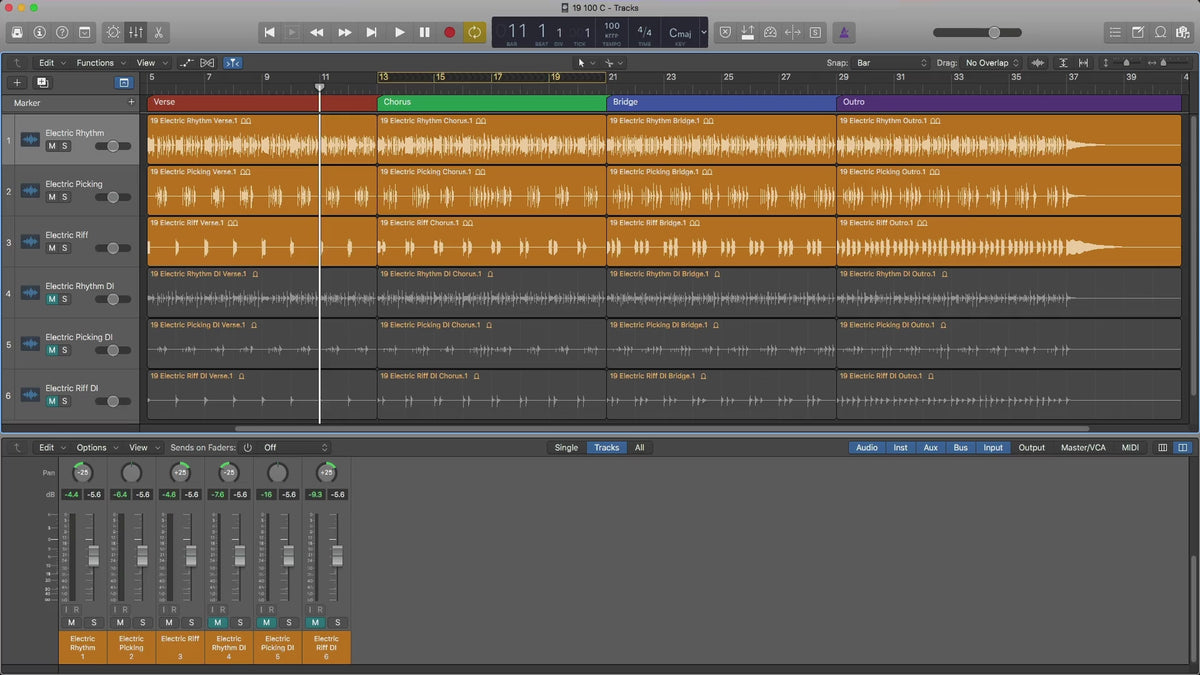1200x675 pixels.
Task: Open the Library button at top left
Action: click(16, 32)
